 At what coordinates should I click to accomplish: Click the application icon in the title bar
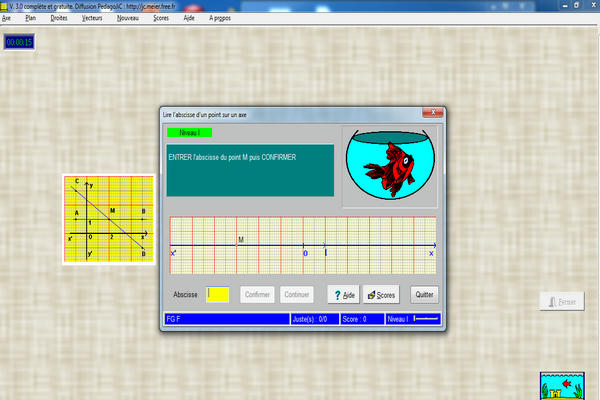4,6
